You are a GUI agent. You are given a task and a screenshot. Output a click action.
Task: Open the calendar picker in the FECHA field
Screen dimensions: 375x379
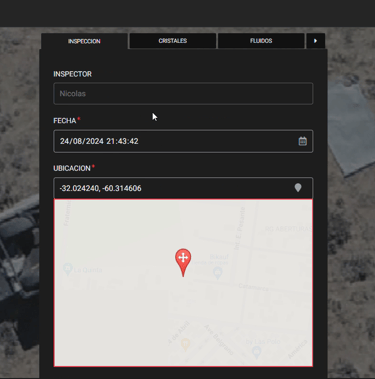coord(302,141)
